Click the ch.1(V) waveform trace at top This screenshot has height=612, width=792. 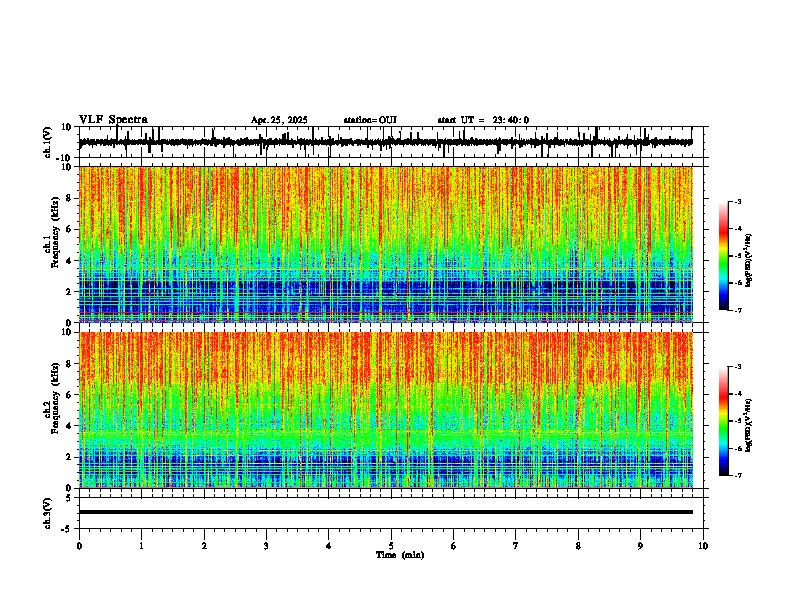point(386,142)
